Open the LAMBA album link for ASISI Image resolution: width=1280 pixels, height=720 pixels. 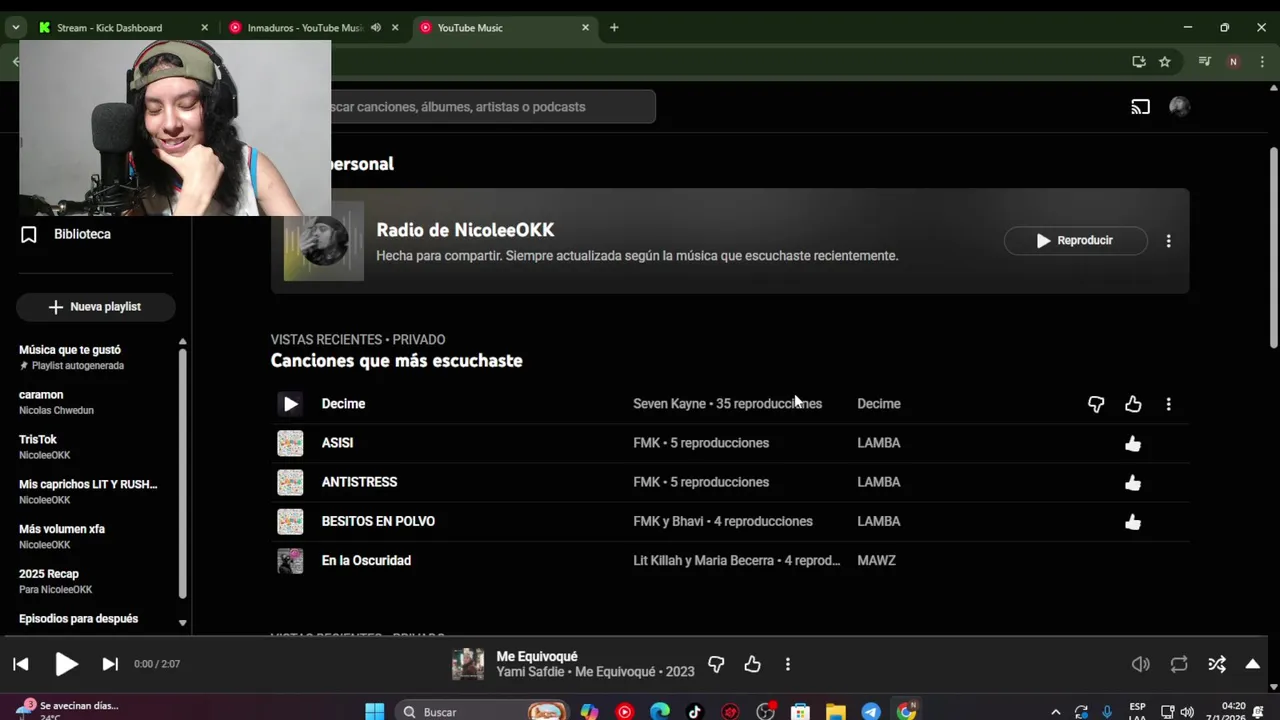pyautogui.click(x=879, y=443)
